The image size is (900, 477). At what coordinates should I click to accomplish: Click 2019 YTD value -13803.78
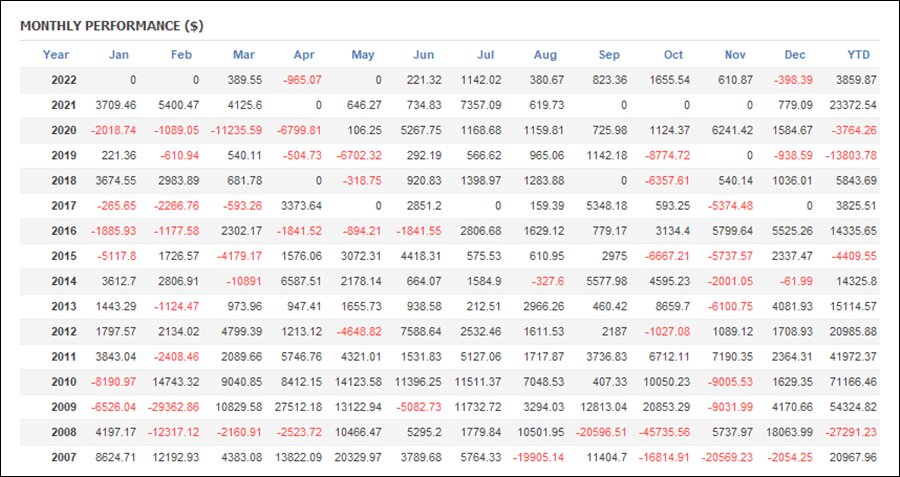coord(852,156)
